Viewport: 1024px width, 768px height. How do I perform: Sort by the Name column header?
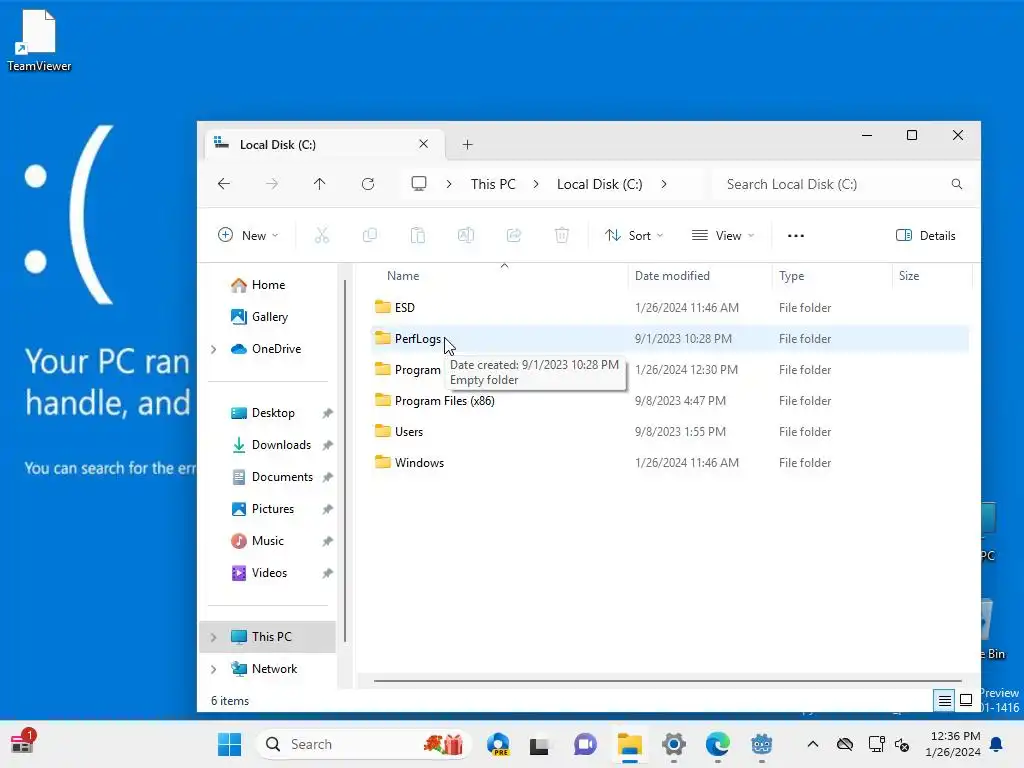(403, 276)
